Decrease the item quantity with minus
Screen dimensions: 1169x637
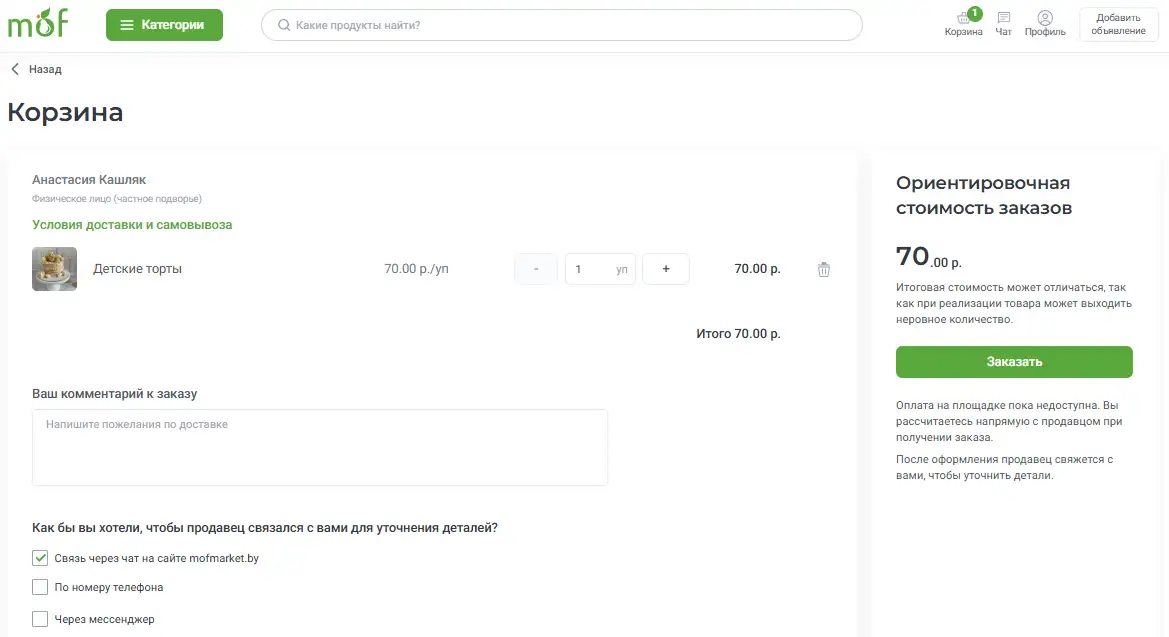(x=536, y=269)
